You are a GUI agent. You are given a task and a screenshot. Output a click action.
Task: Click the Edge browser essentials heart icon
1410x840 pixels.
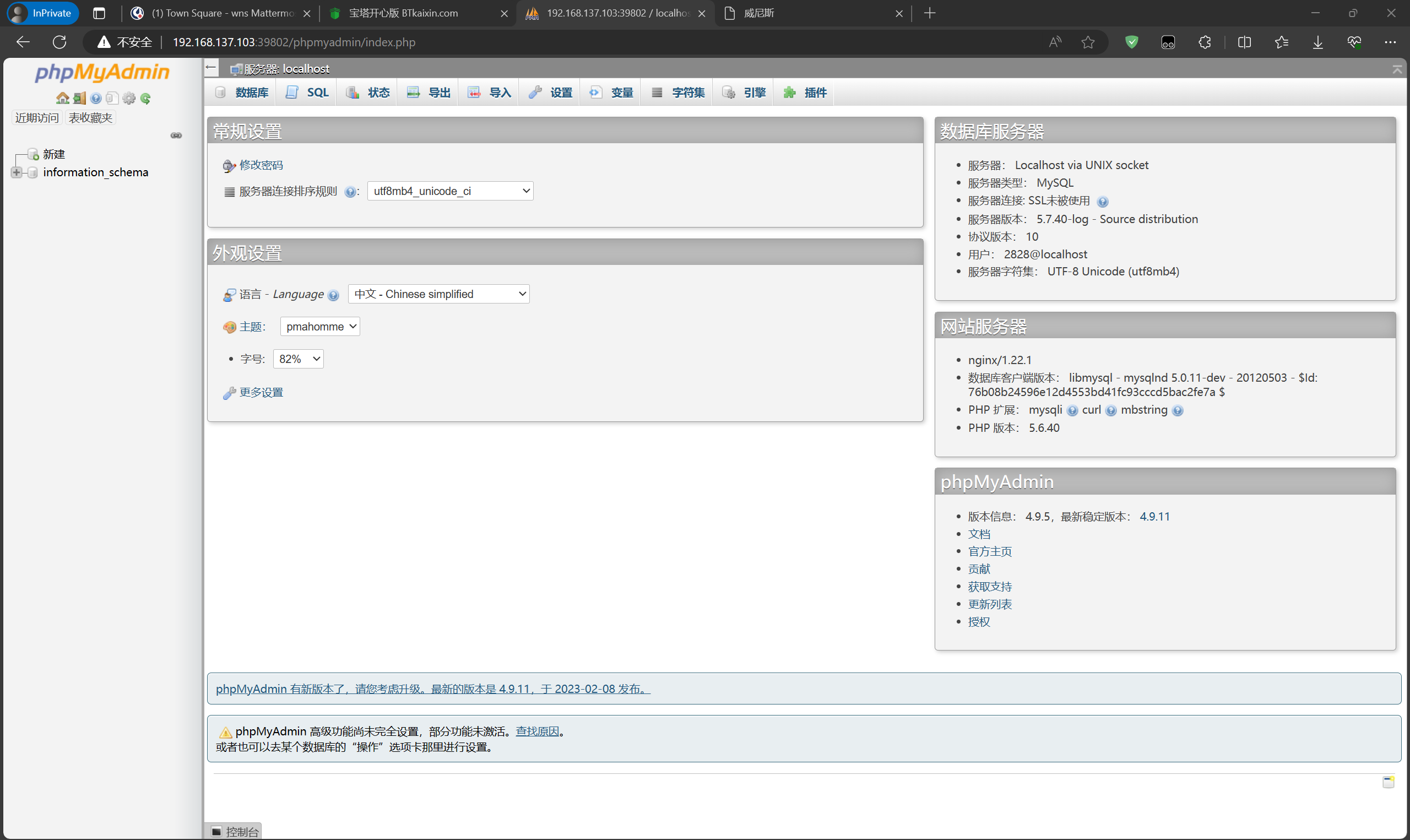click(x=1354, y=42)
